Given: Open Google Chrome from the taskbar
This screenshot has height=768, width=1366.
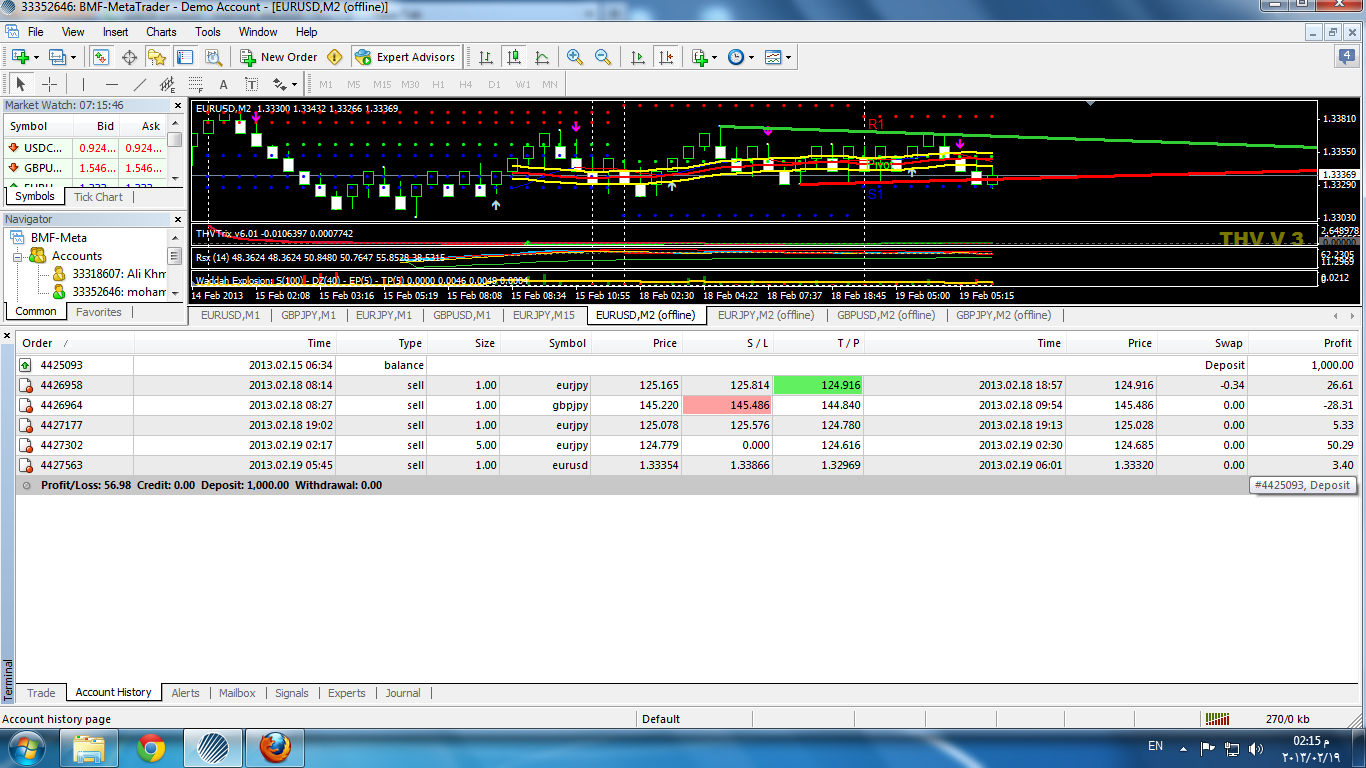Looking at the screenshot, I should click(x=151, y=747).
